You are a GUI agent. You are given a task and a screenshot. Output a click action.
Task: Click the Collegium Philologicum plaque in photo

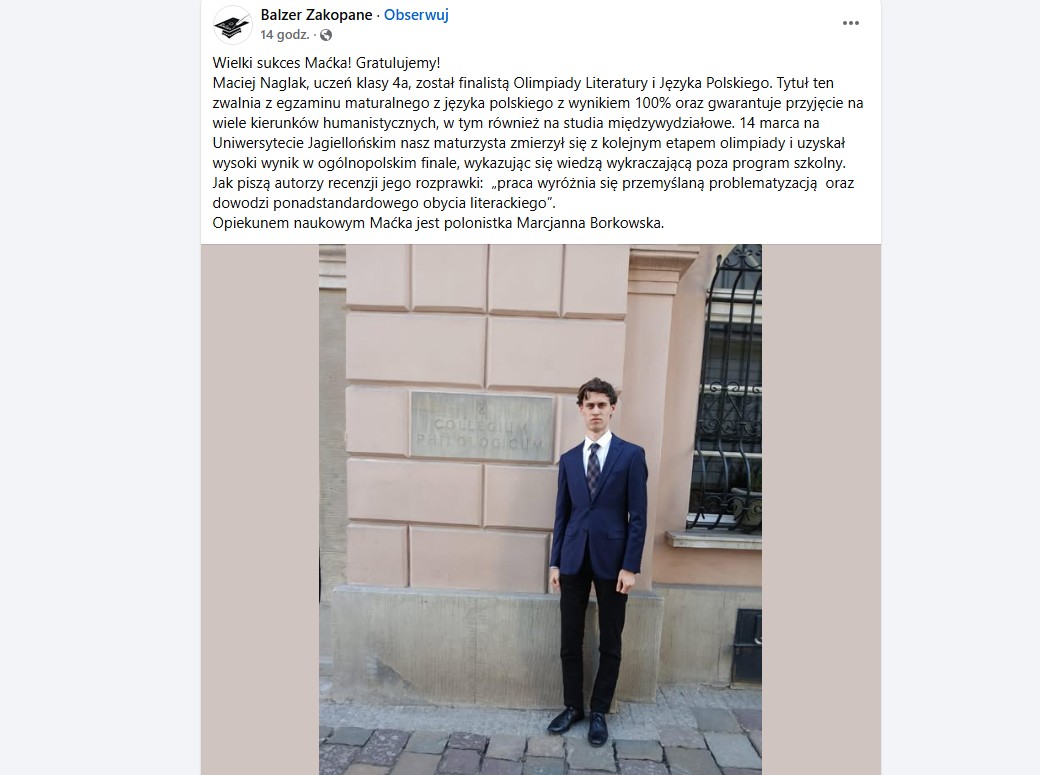point(482,427)
